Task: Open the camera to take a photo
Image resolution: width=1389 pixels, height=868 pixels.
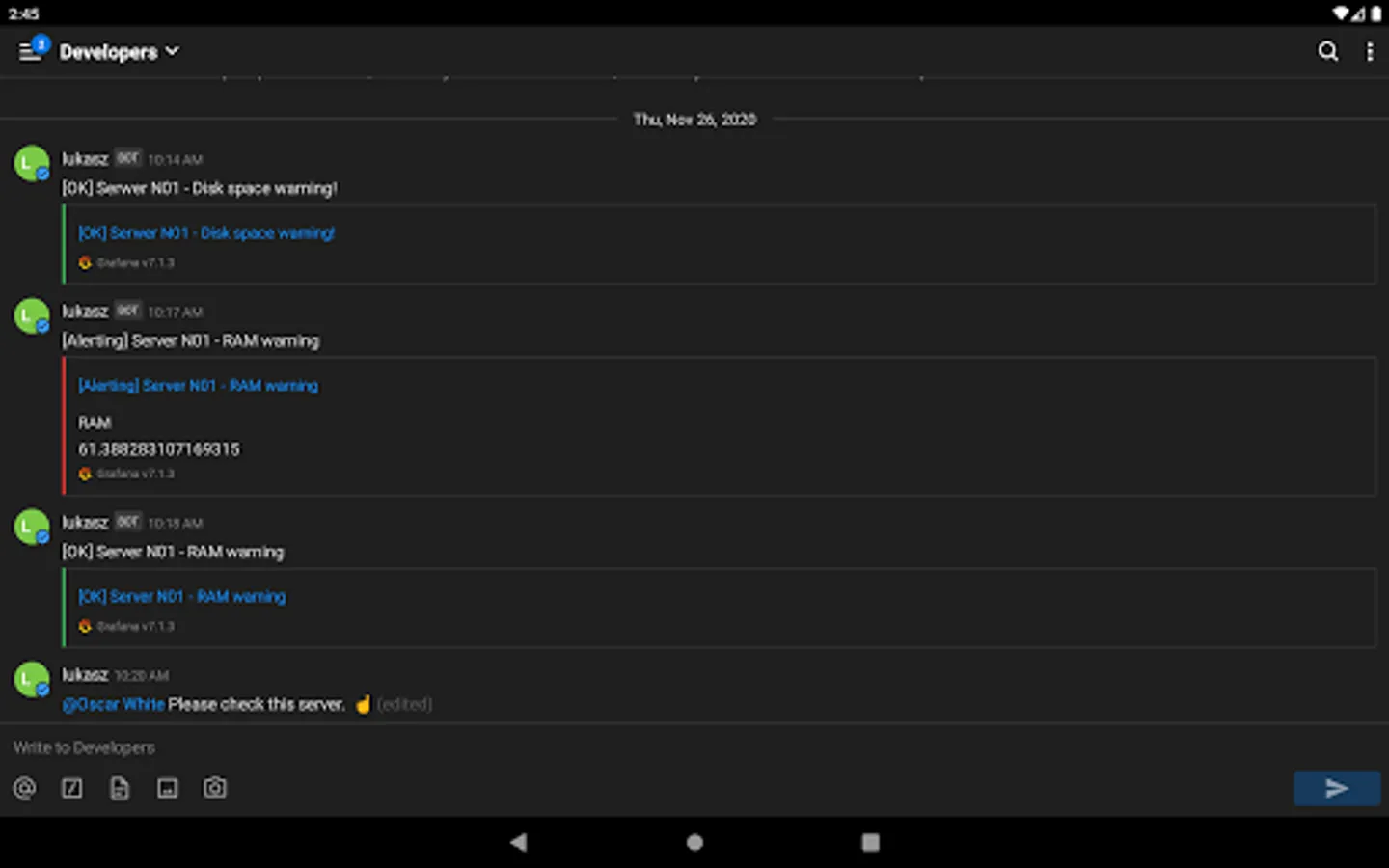Action: (x=215, y=788)
